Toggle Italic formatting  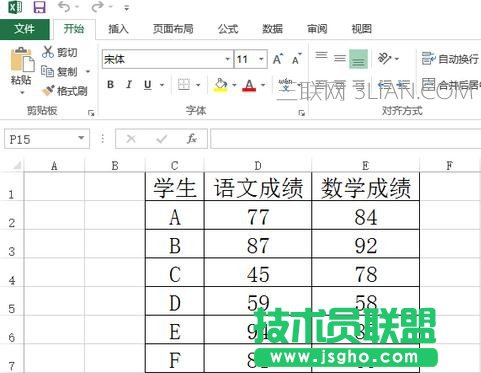(x=129, y=85)
